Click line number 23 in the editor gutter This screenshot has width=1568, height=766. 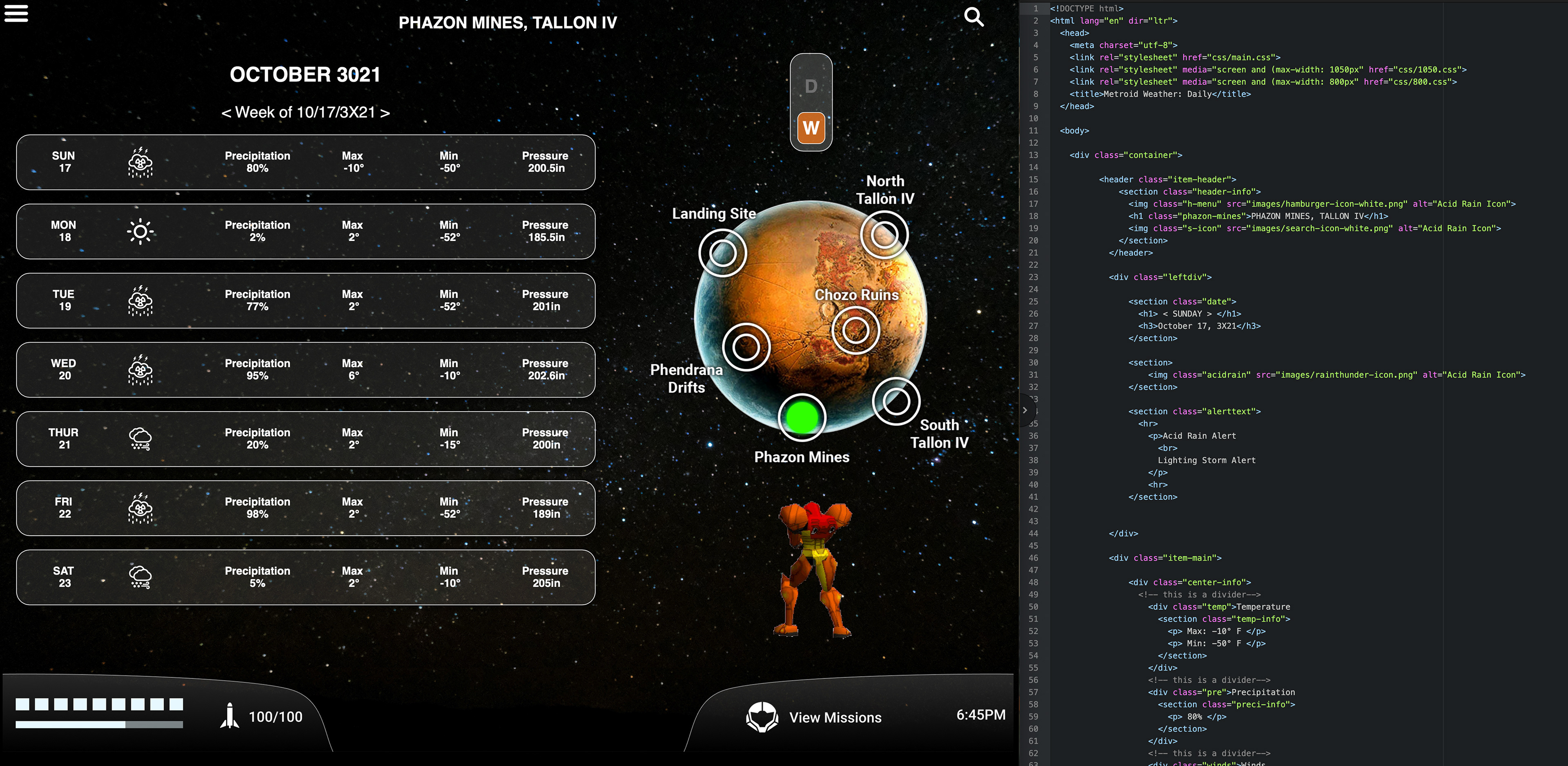click(1033, 277)
